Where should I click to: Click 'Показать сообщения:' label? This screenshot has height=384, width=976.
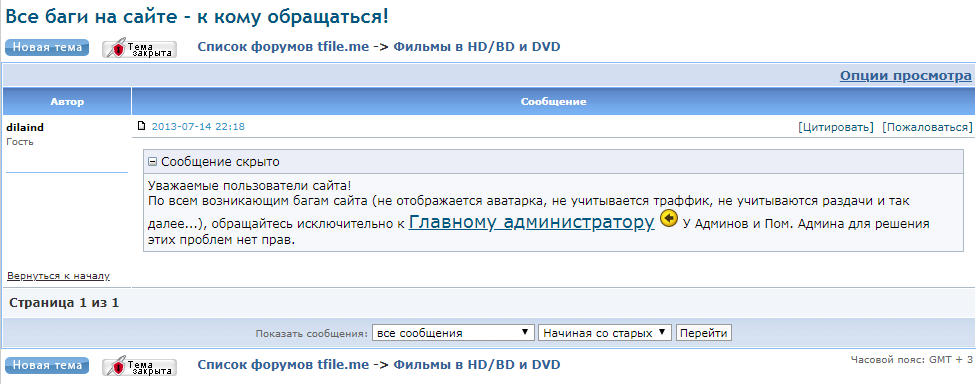point(311,334)
